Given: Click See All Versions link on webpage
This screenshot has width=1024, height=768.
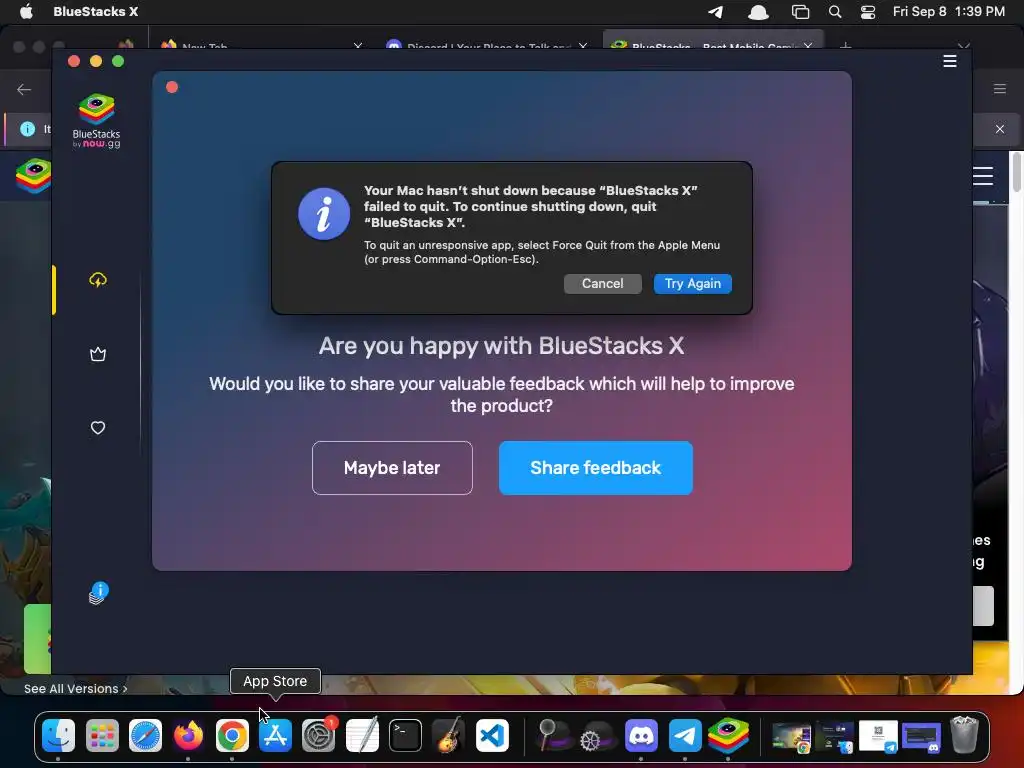Looking at the screenshot, I should point(76,688).
